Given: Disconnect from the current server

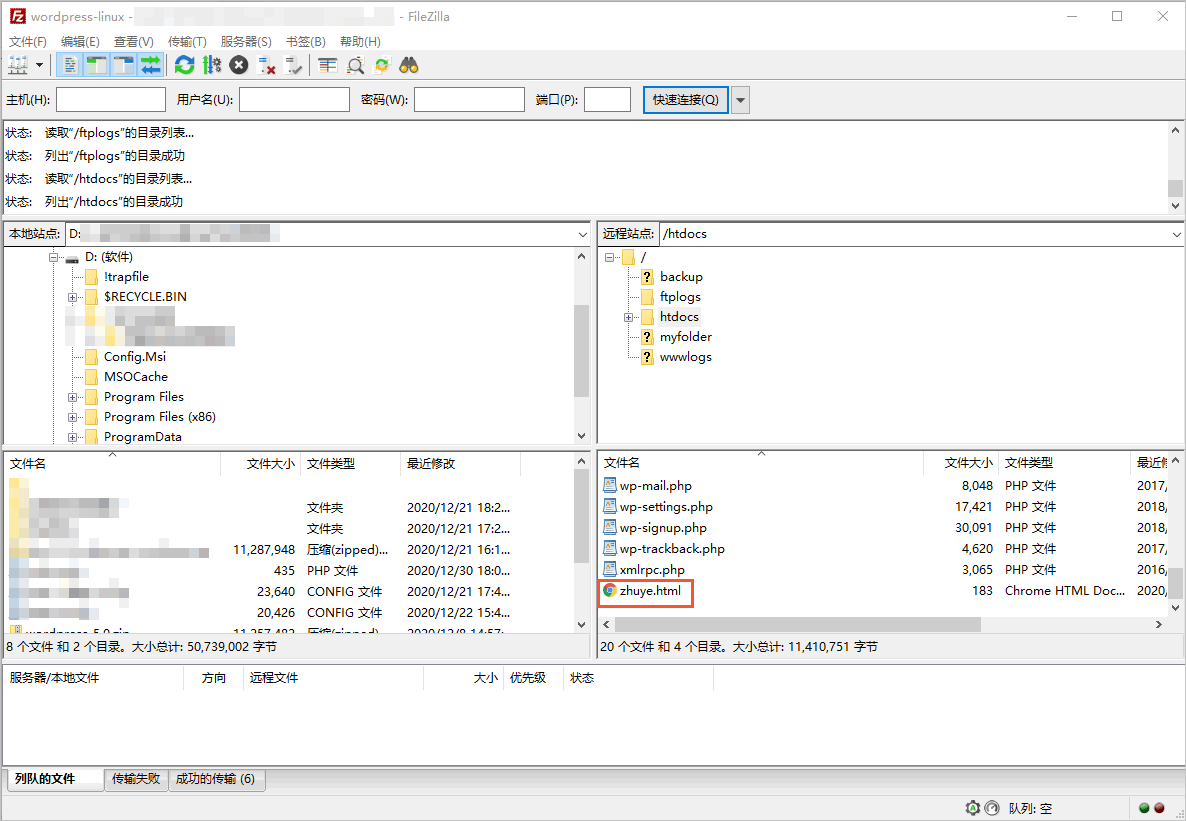Looking at the screenshot, I should coord(266,66).
